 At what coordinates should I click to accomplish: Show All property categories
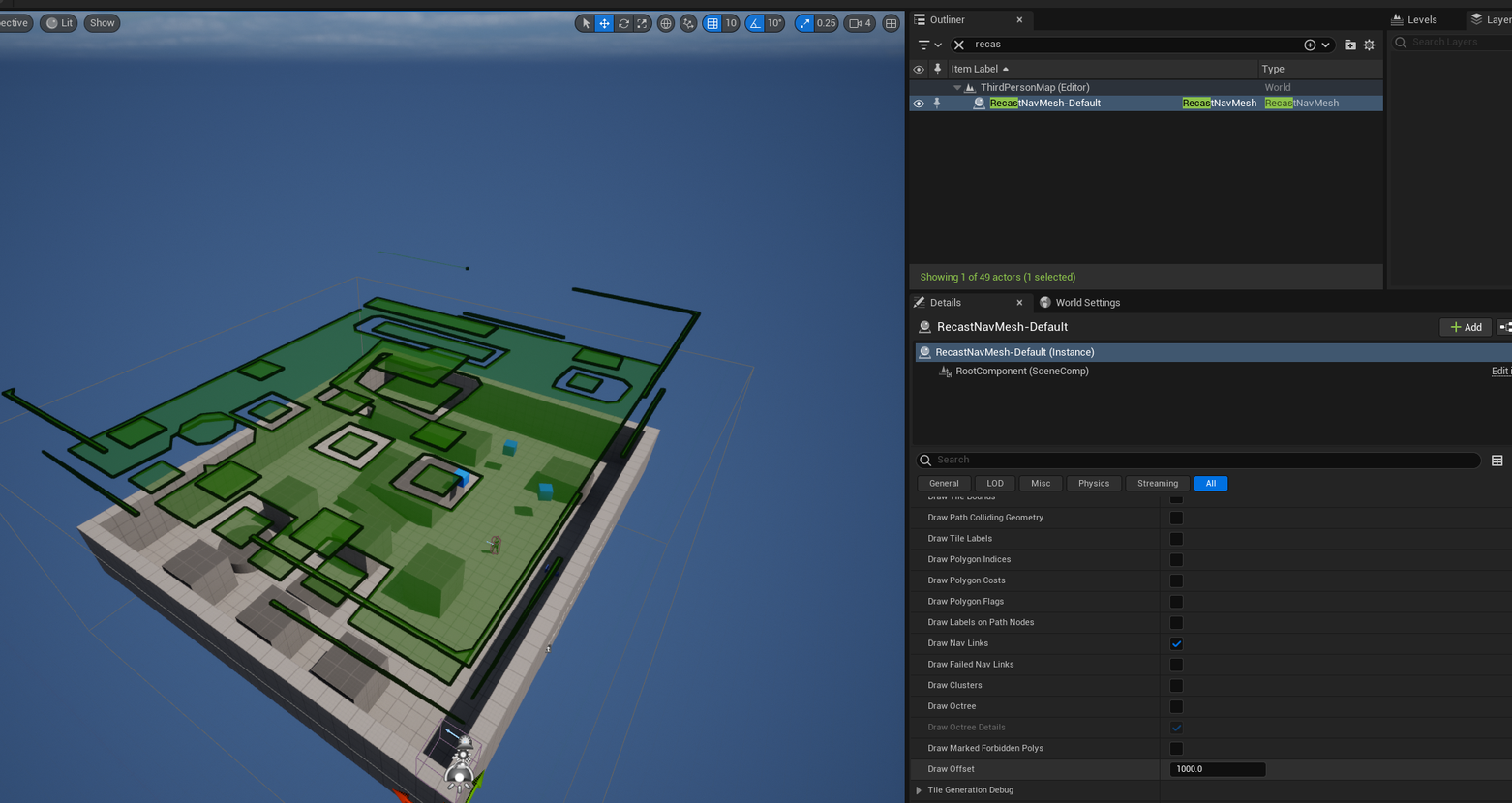click(x=1211, y=484)
